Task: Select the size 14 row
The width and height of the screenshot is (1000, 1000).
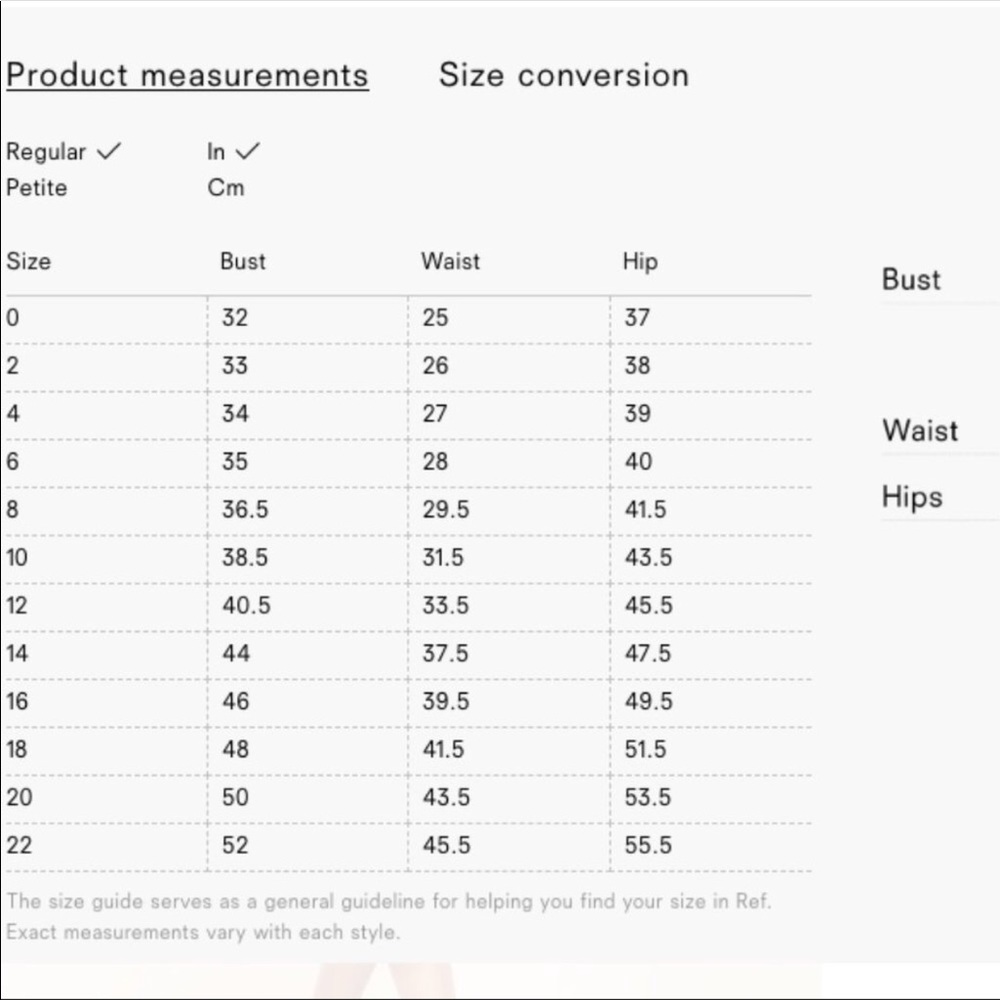Action: click(408, 654)
